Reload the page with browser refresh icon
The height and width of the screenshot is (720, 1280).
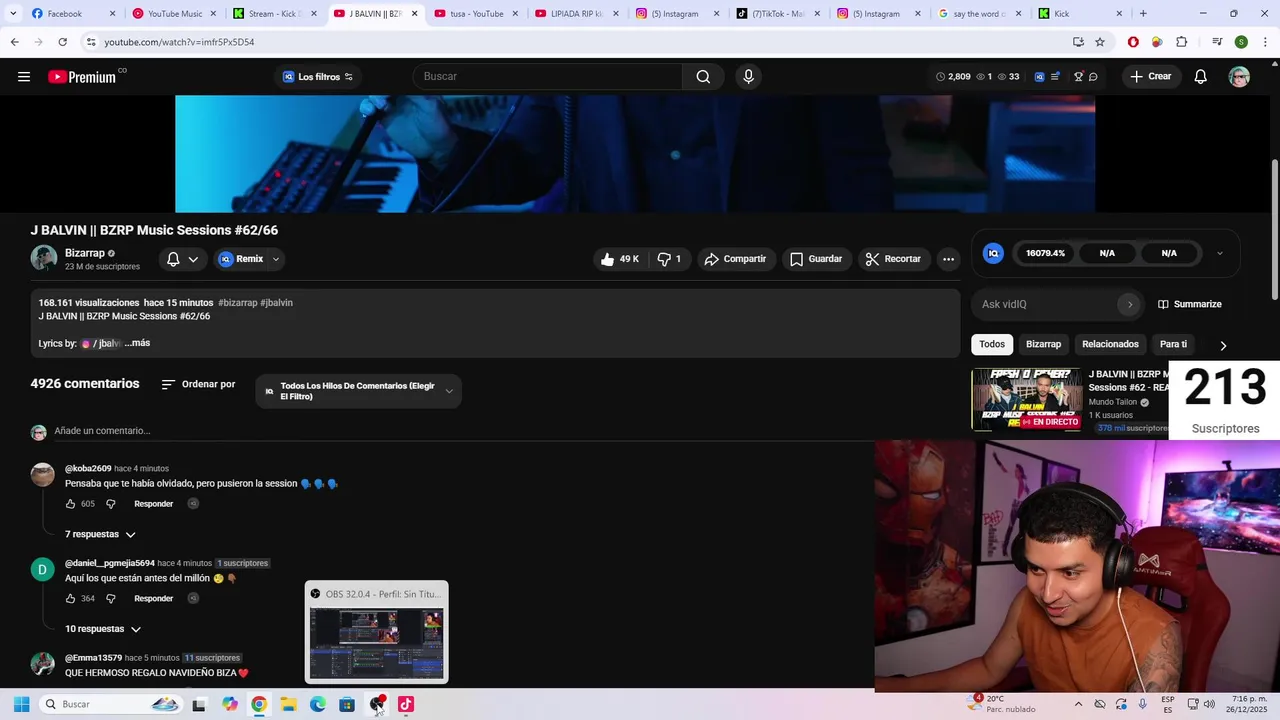pyautogui.click(x=62, y=42)
